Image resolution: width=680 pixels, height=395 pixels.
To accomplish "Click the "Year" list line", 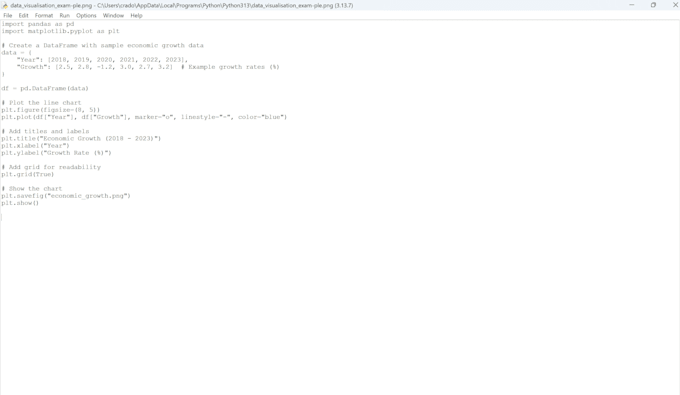I will point(102,60).
